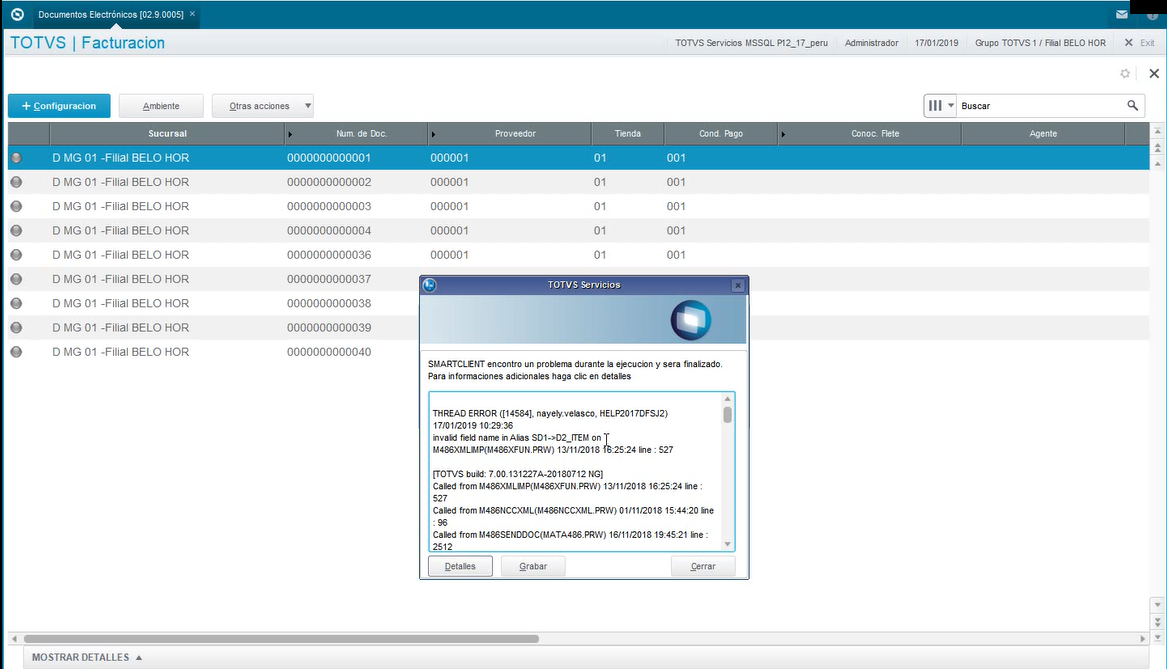Click Grabar in the error dialog
This screenshot has width=1167, height=669.
point(533,566)
